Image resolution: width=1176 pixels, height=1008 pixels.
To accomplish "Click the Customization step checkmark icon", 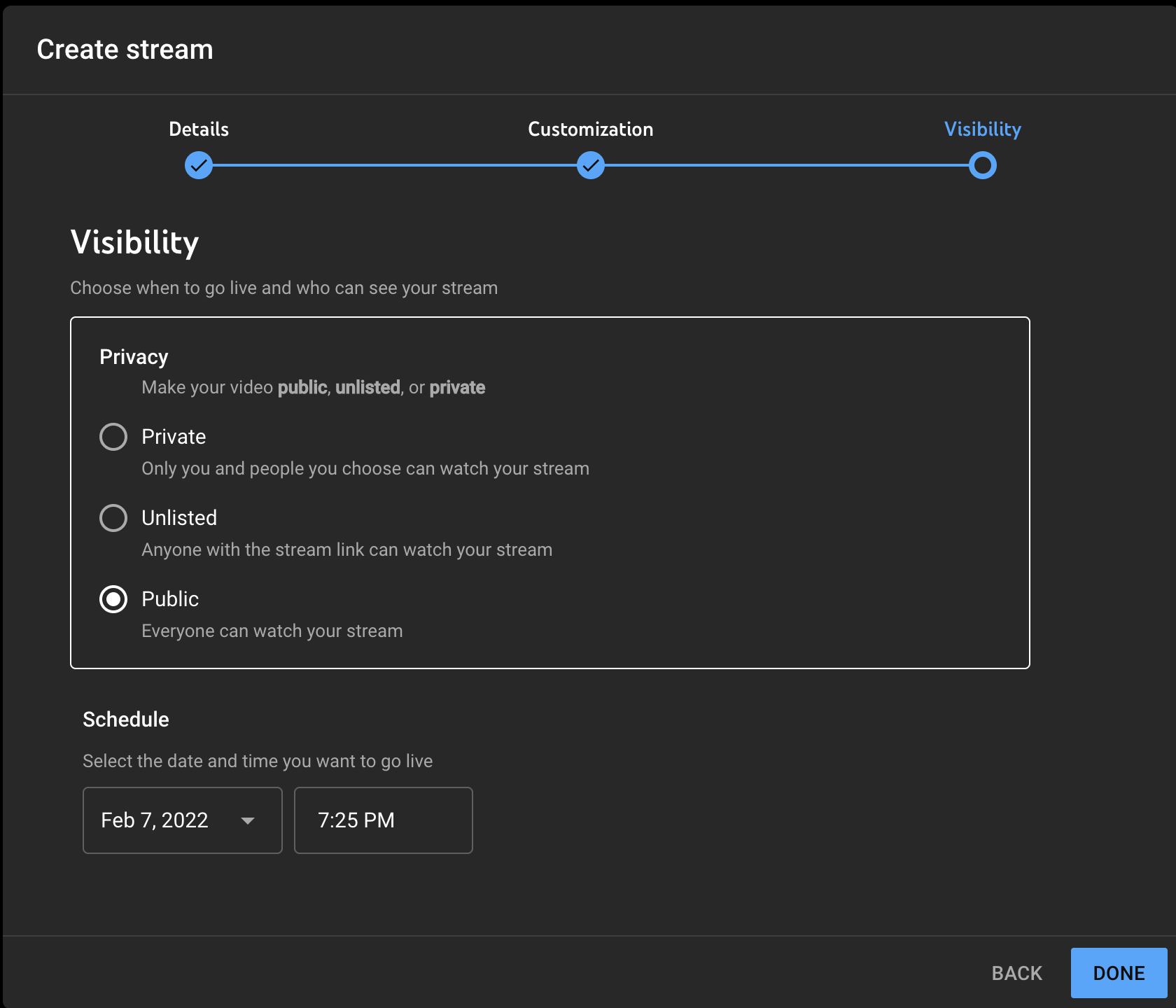I will pyautogui.click(x=591, y=166).
